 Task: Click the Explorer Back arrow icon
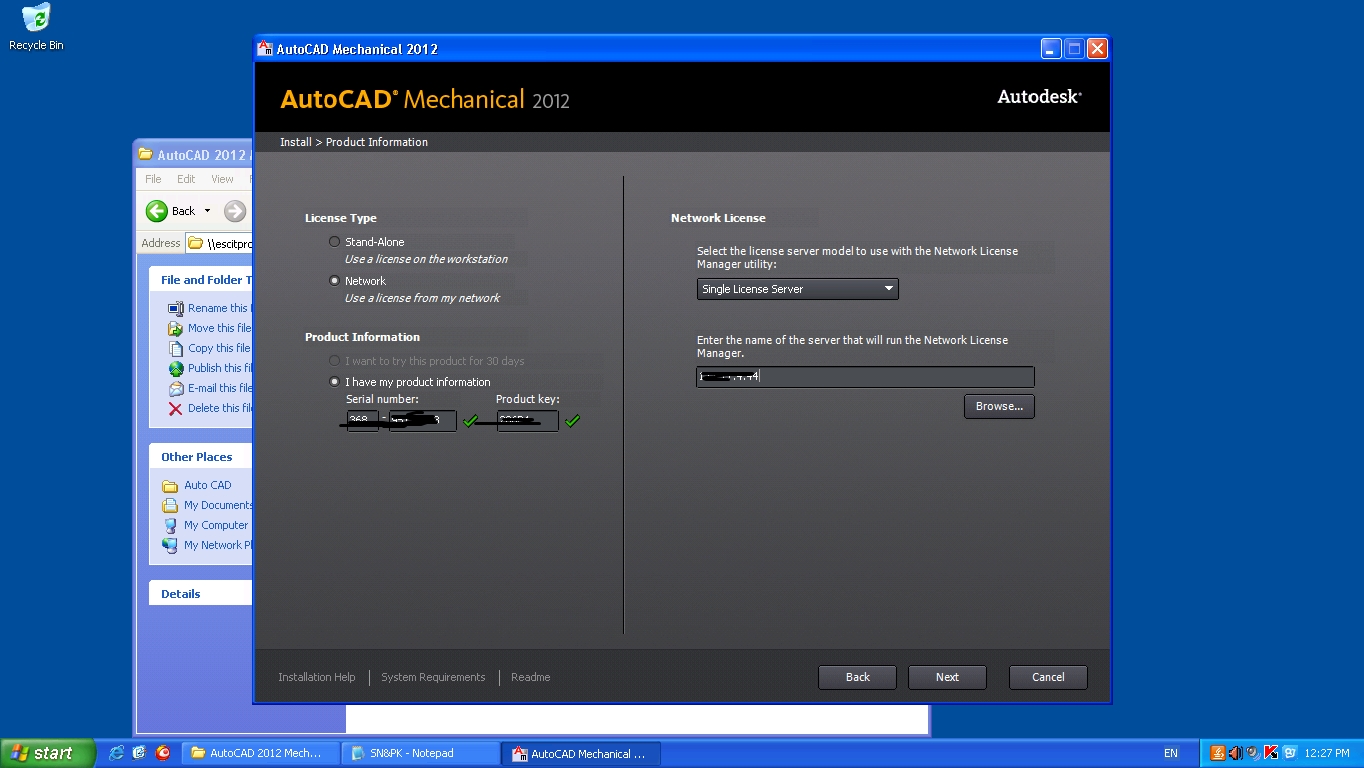[x=157, y=211]
